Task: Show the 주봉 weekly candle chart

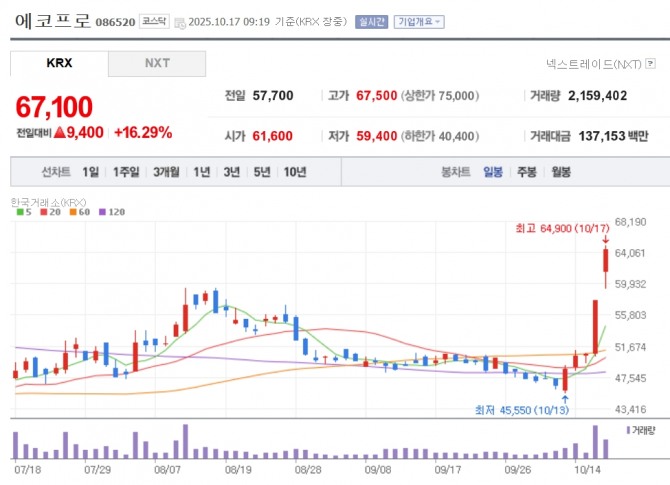Action: pyautogui.click(x=526, y=172)
